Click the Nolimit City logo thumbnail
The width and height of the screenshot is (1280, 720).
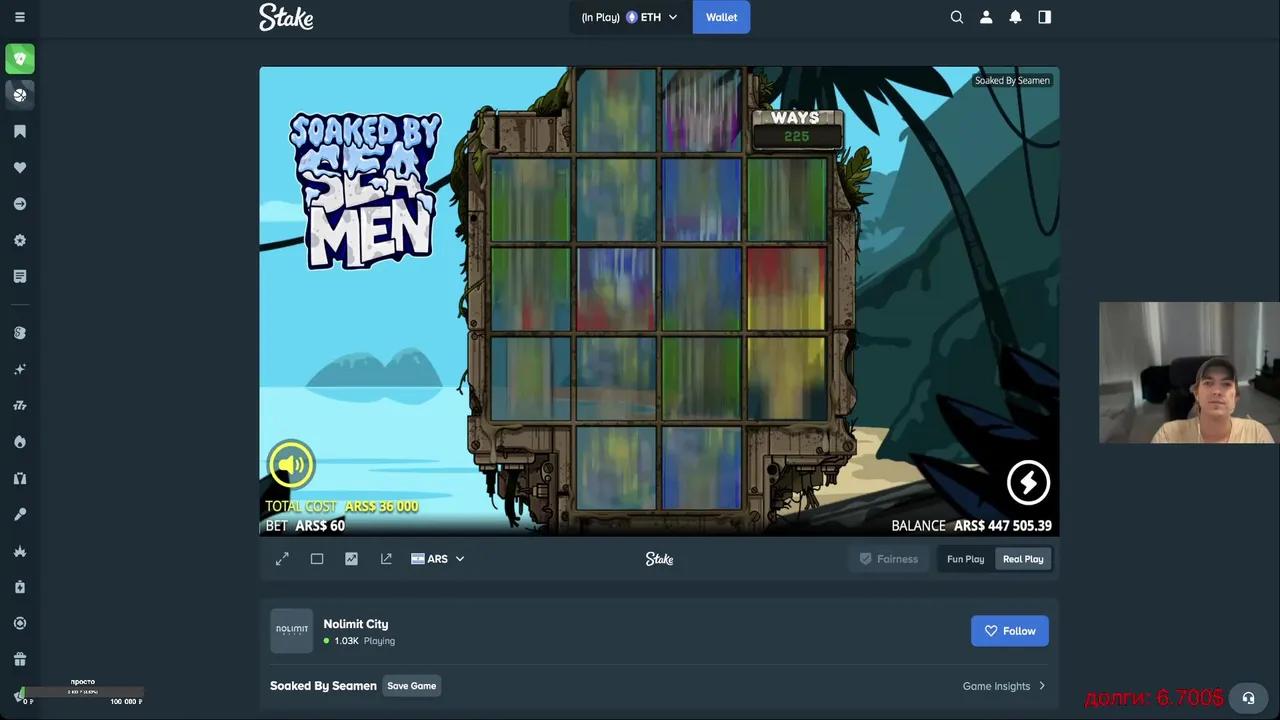(x=292, y=631)
